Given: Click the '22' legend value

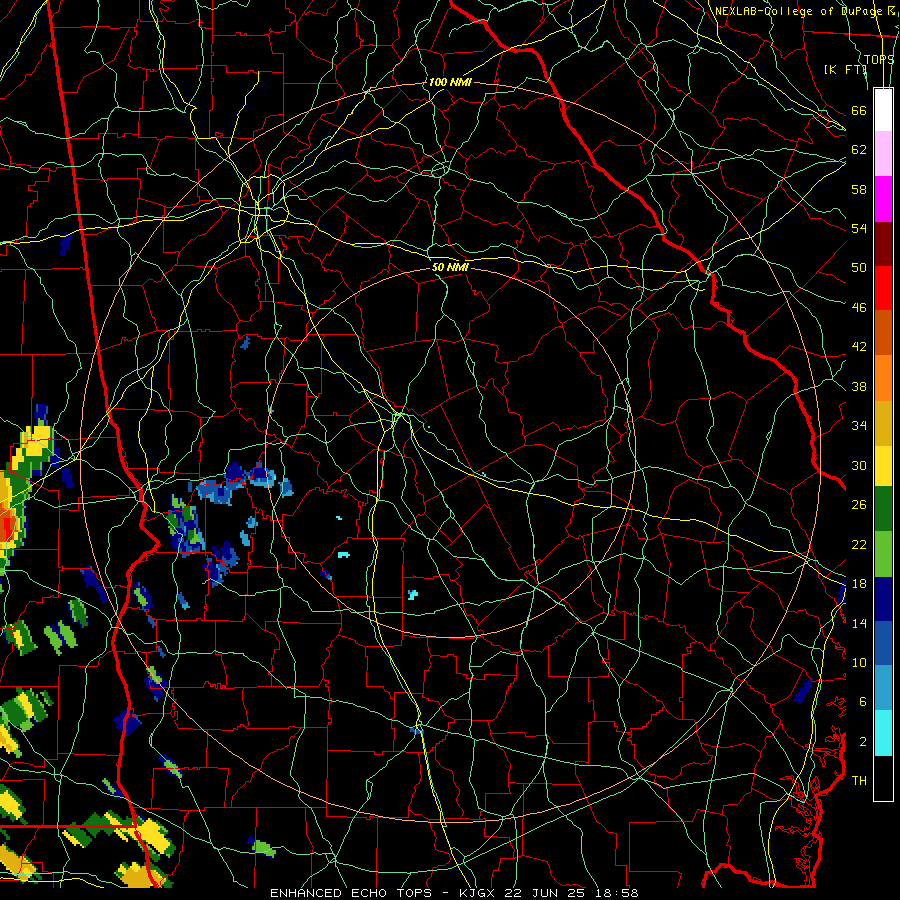Looking at the screenshot, I should point(859,545).
